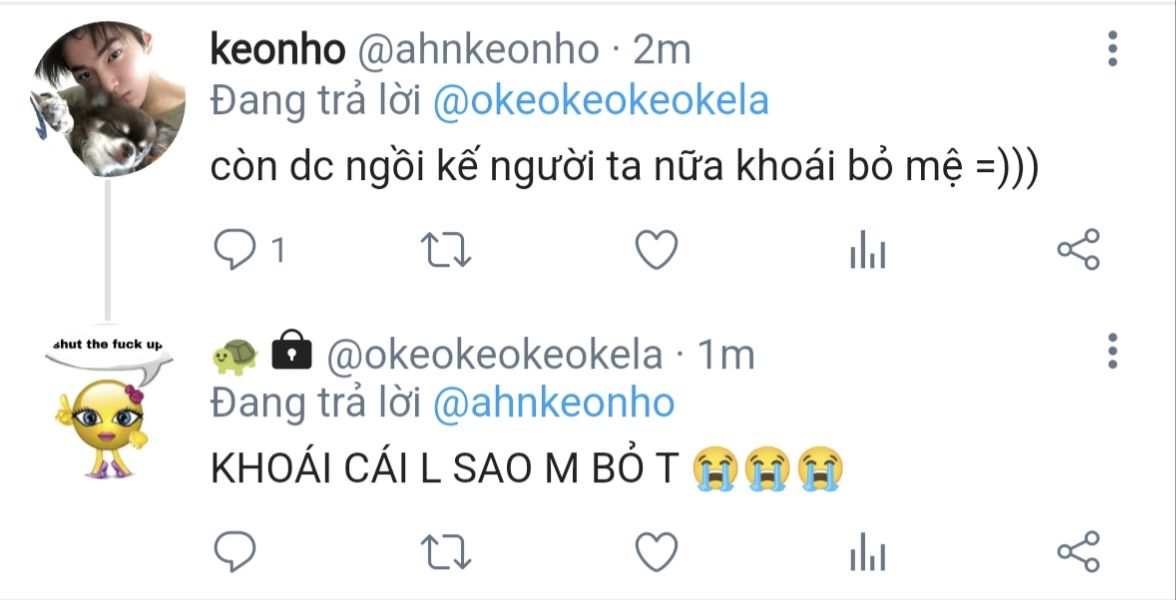1176x600 pixels.
Task: Reply to the turtle user's tweet
Action: pyautogui.click(x=237, y=551)
